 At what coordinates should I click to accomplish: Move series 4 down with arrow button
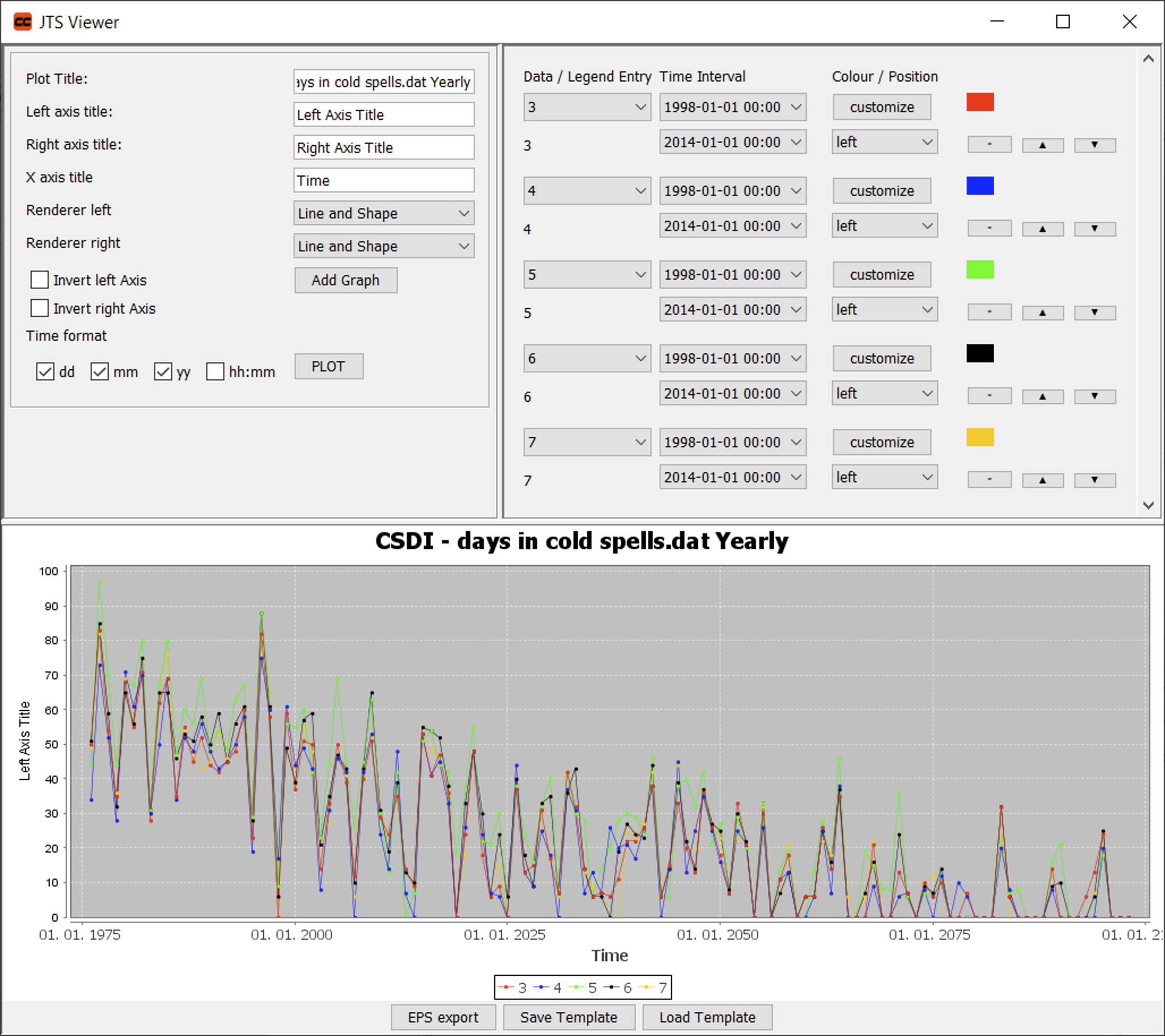coord(1094,229)
